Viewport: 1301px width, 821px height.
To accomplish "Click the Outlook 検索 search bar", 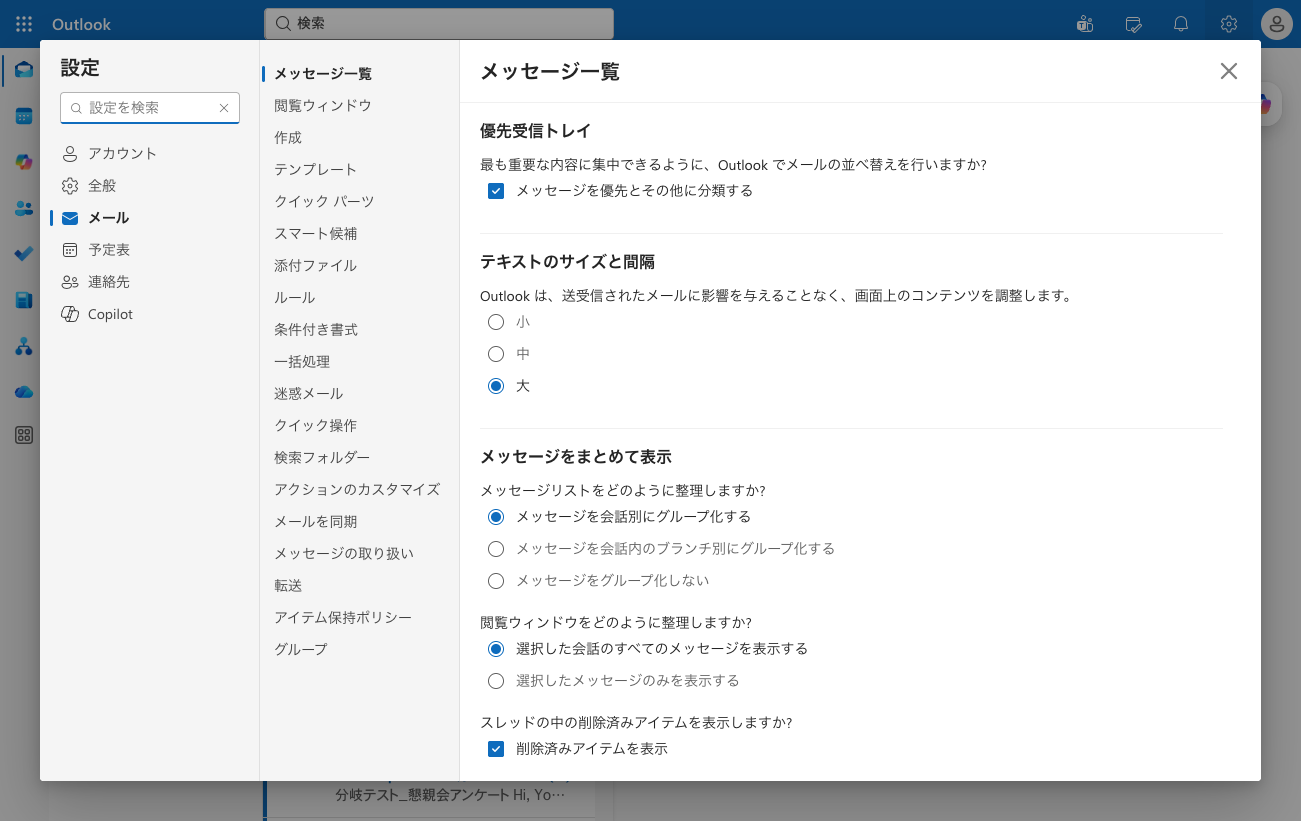I will coord(439,23).
